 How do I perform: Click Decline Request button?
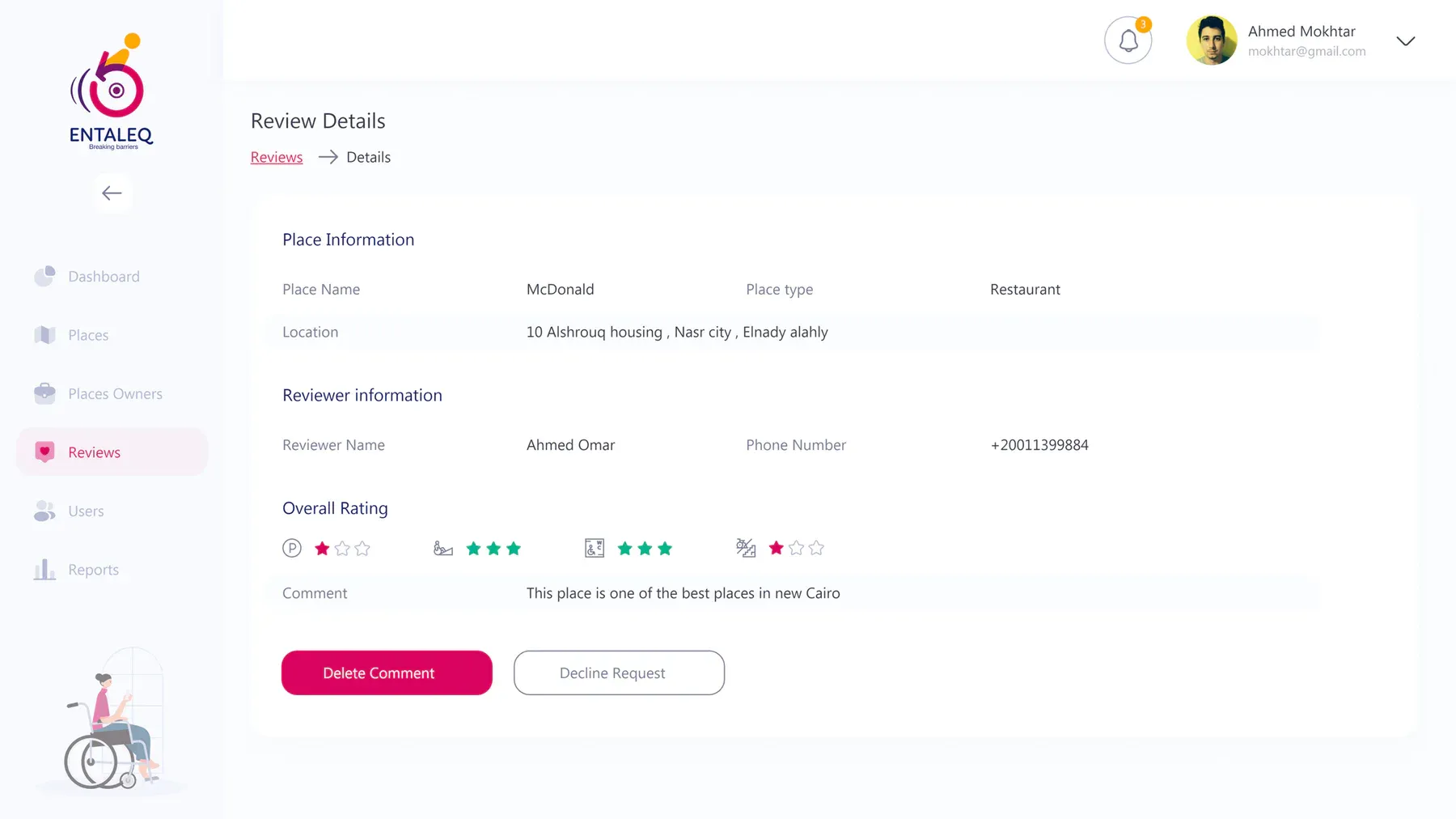point(619,673)
